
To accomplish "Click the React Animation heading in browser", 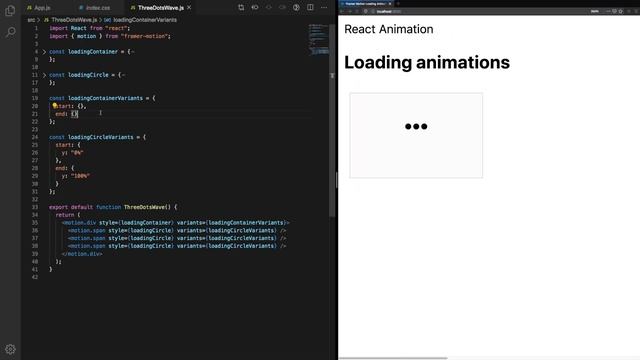I will [389, 29].
